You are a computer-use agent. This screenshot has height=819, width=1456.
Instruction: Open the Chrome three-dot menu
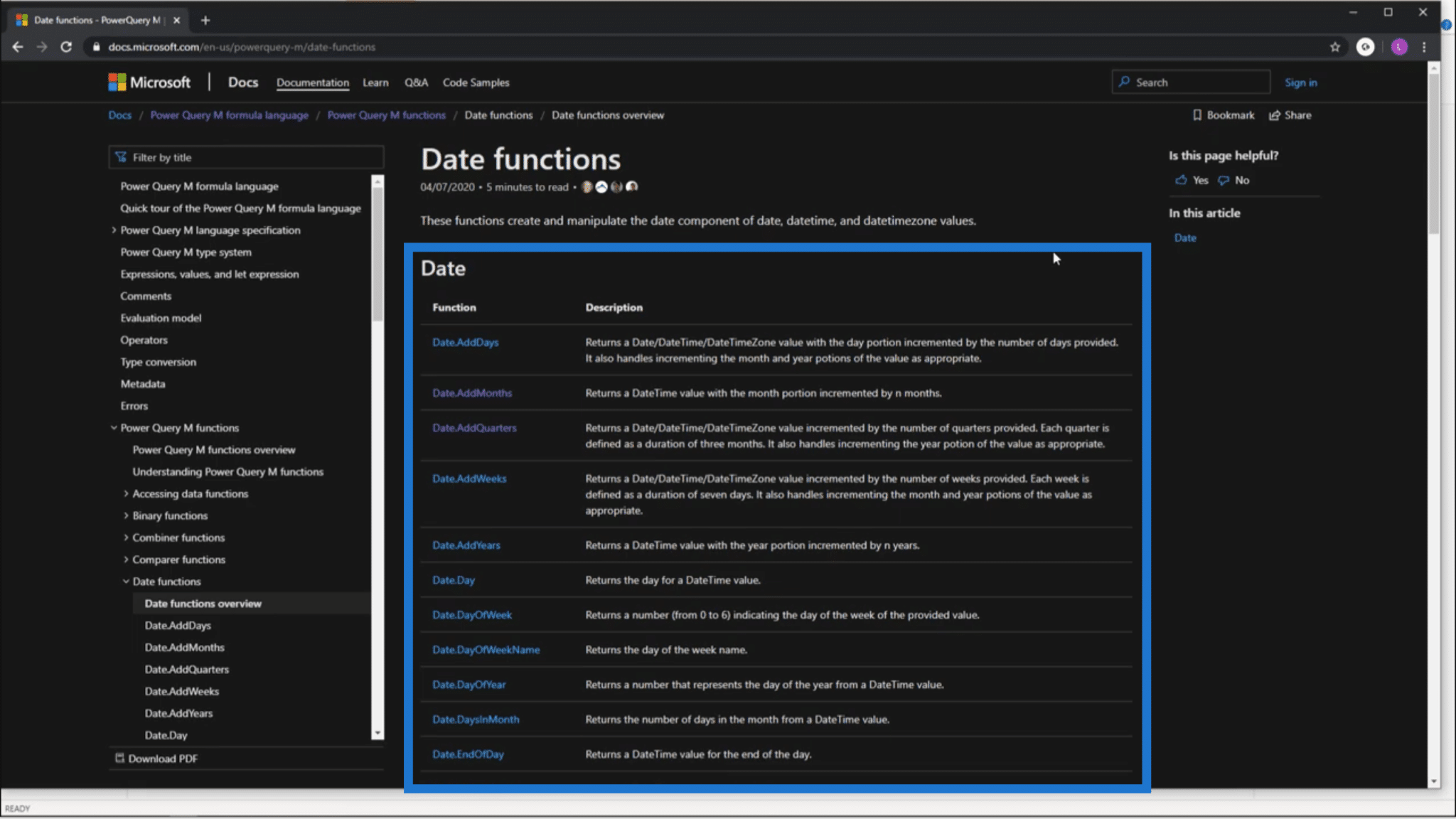click(1424, 47)
